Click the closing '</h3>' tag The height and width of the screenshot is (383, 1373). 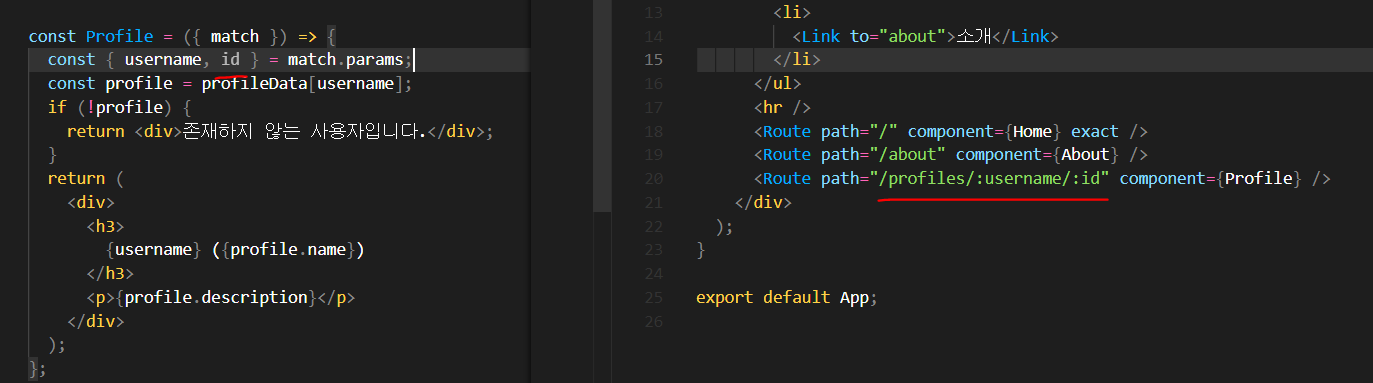coord(110,274)
